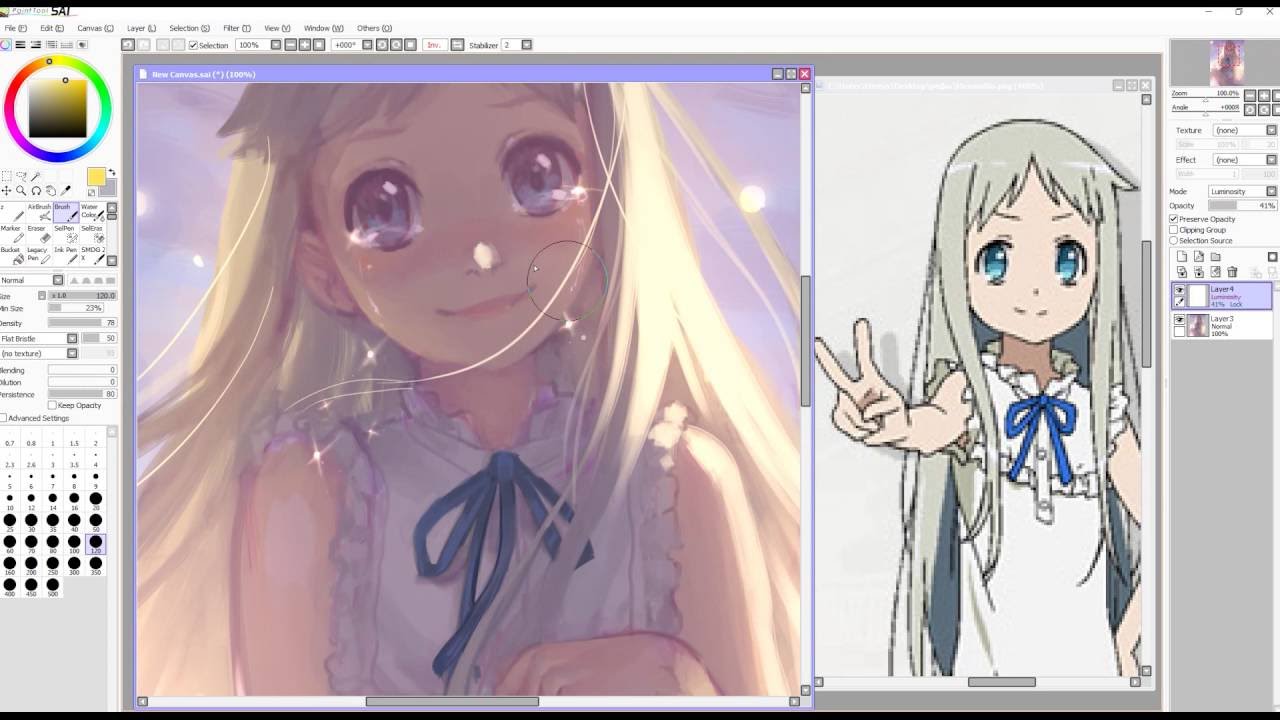Viewport: 1280px width, 720px height.
Task: Select the hand pan tool
Action: 51,190
